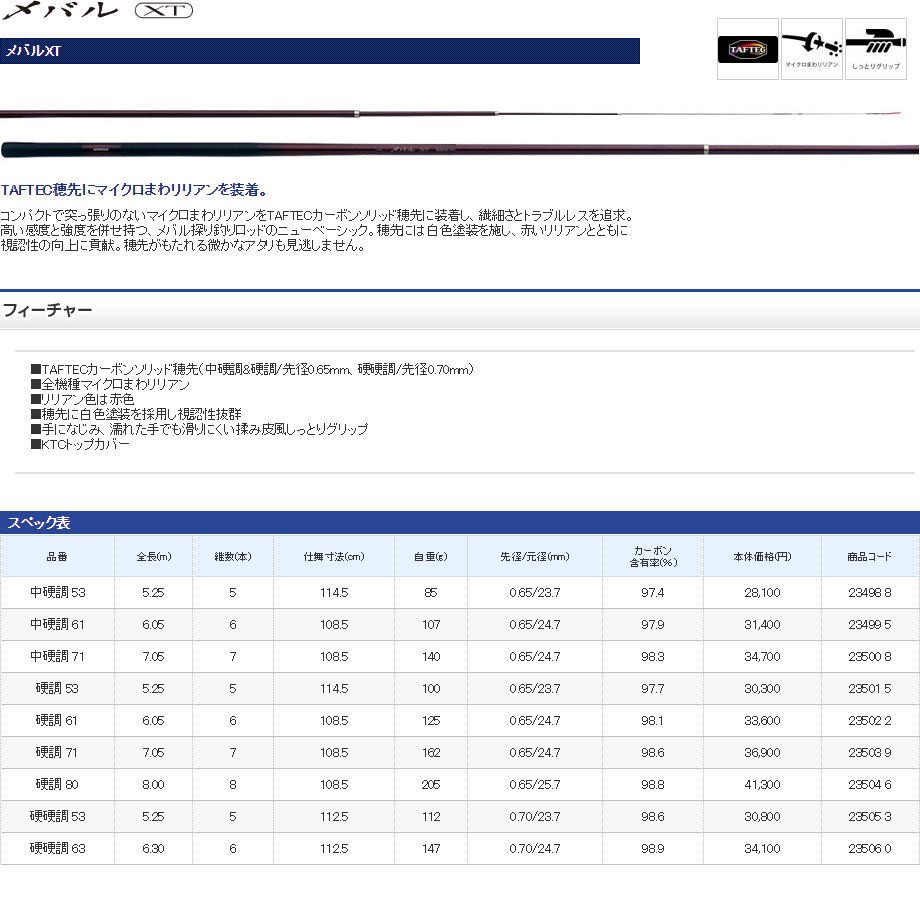Click product code 23505 3
Screen dimensions: 920x900
pyautogui.click(x=870, y=816)
